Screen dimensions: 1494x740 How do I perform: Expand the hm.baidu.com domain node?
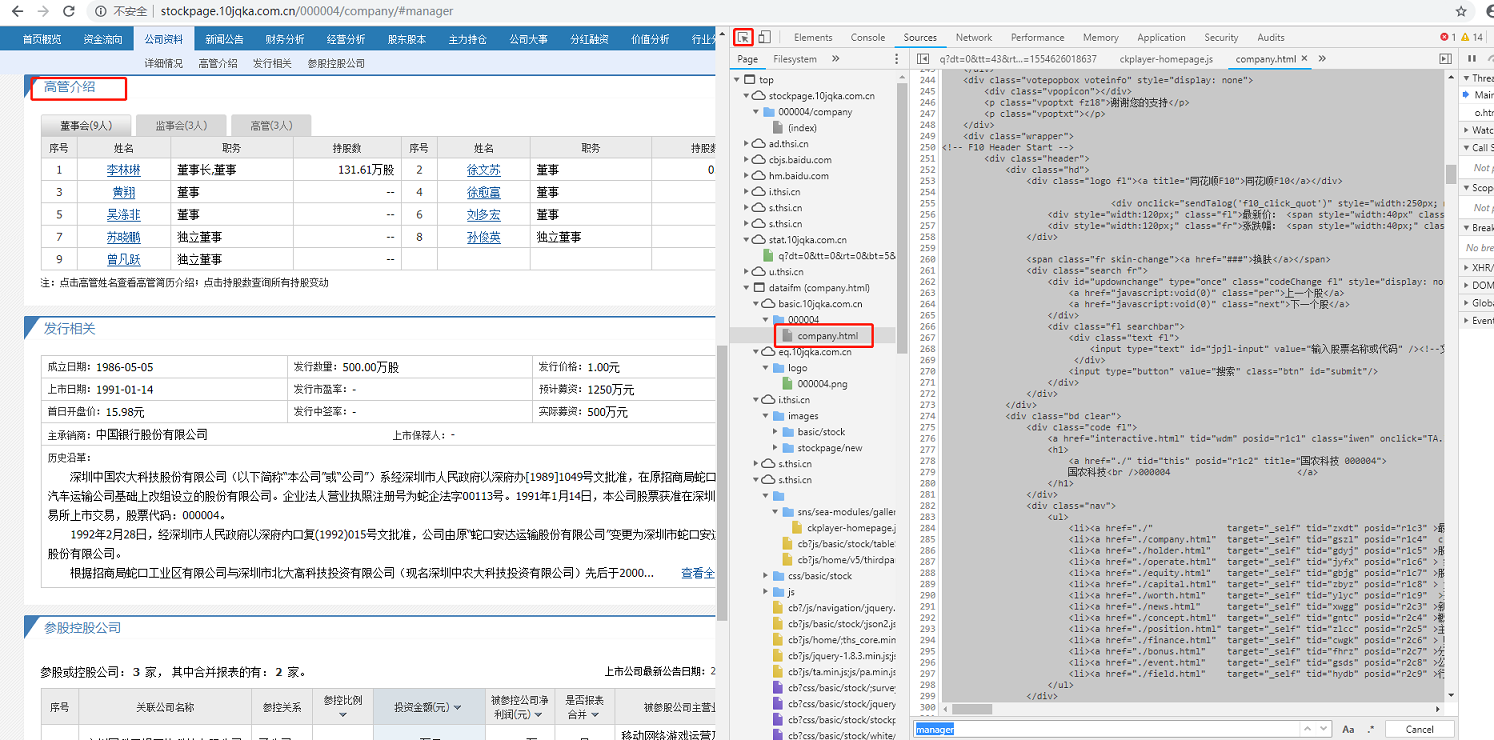(746, 176)
